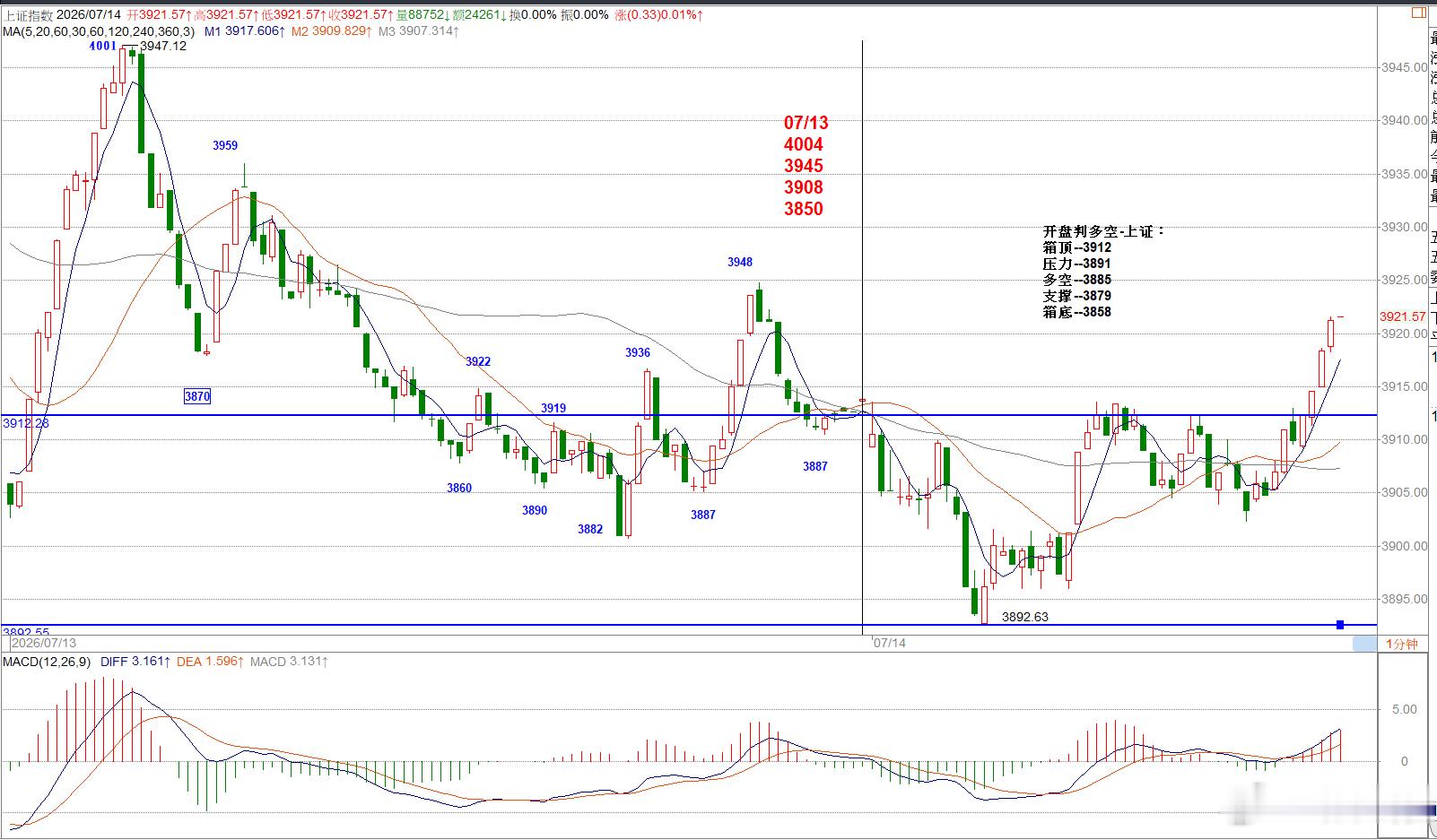The height and width of the screenshot is (840, 1437).
Task: Click the 07/14 date axis label
Action: tap(890, 643)
